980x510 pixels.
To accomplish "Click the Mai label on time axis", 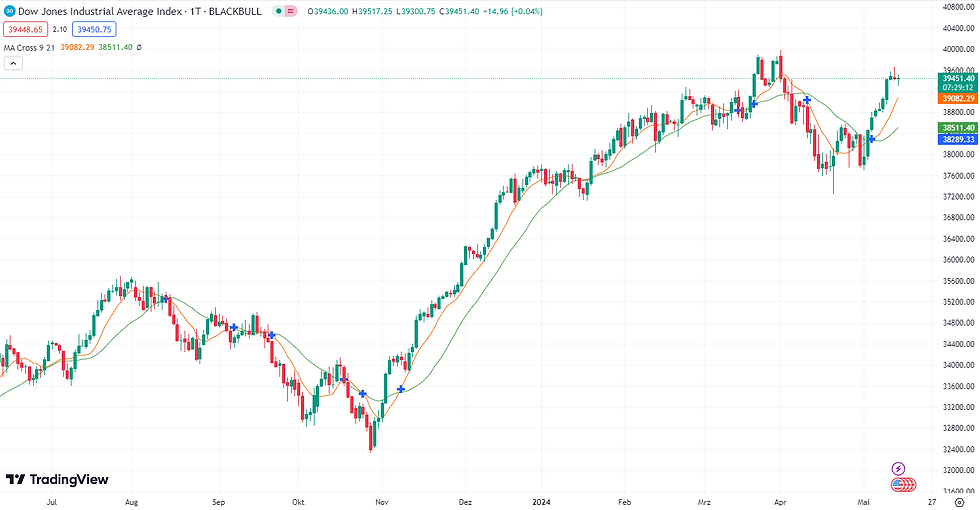I will pyautogui.click(x=863, y=502).
